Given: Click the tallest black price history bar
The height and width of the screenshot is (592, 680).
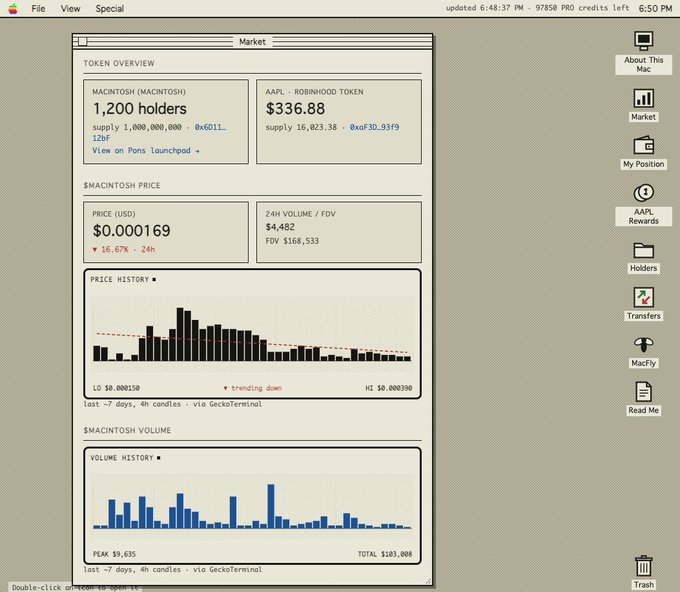Looking at the screenshot, I should [180, 334].
